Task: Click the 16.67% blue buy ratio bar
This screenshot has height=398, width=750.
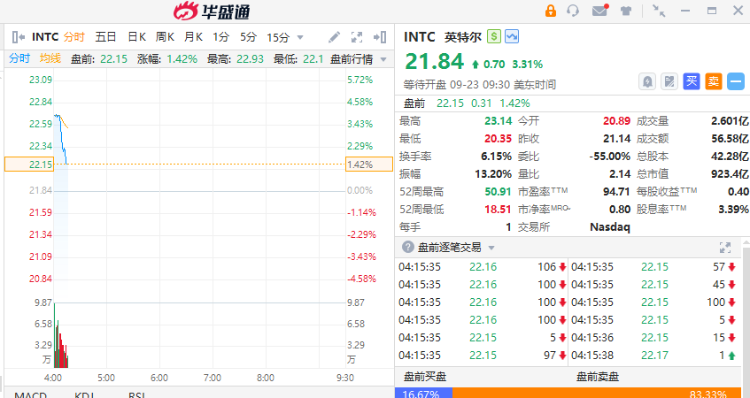Action: pyautogui.click(x=423, y=393)
